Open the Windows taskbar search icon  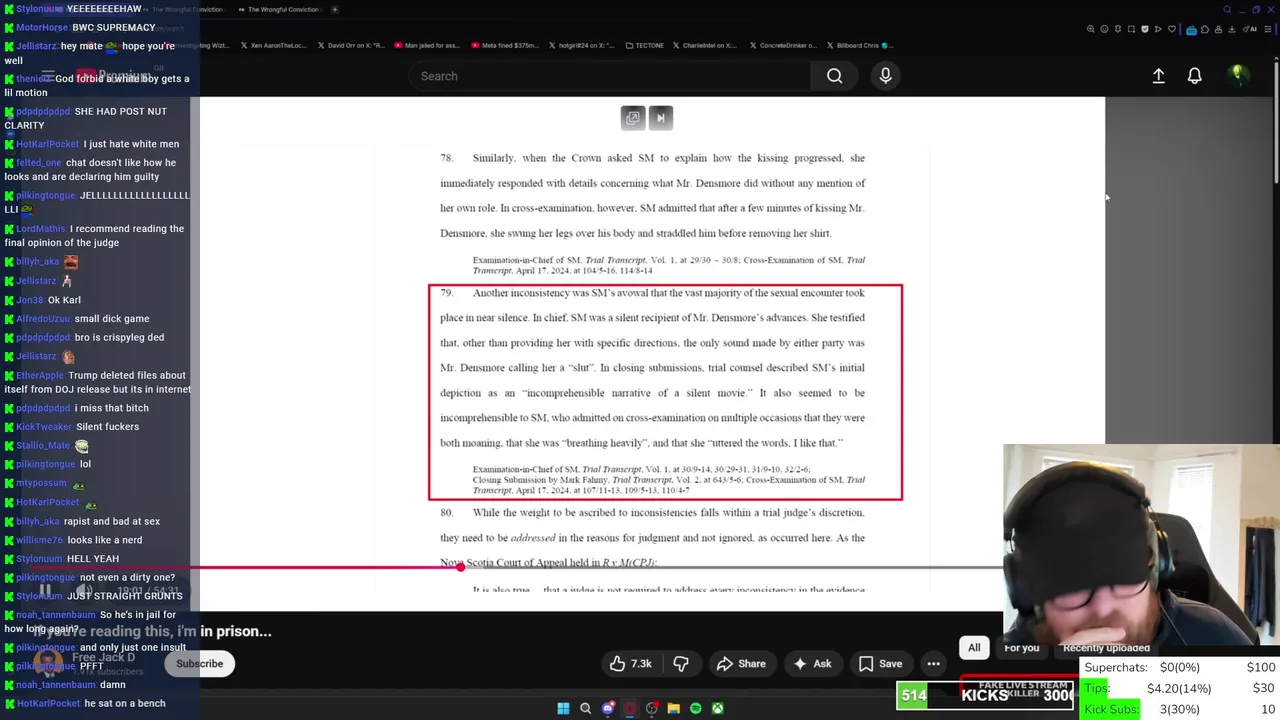coord(586,708)
